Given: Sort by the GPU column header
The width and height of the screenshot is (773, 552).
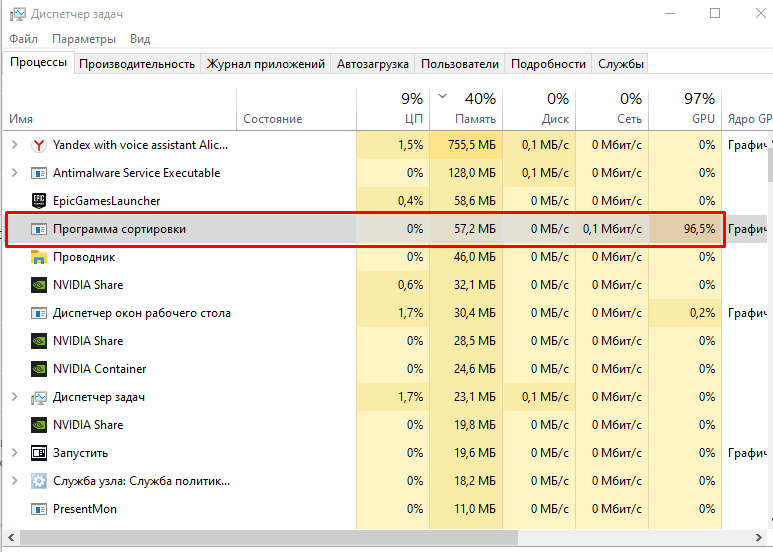Looking at the screenshot, I should coord(685,109).
